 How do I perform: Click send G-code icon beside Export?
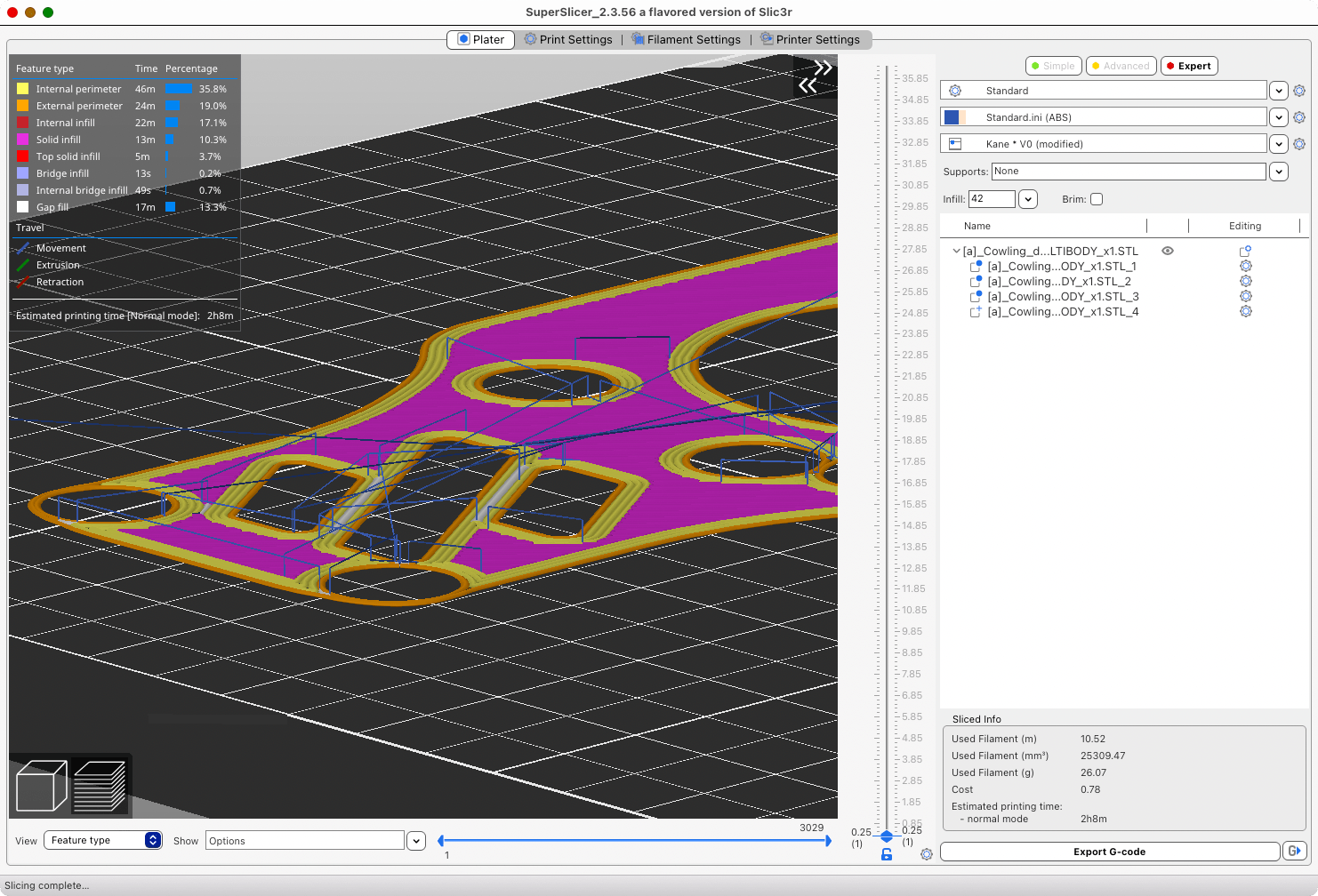[x=1295, y=852]
